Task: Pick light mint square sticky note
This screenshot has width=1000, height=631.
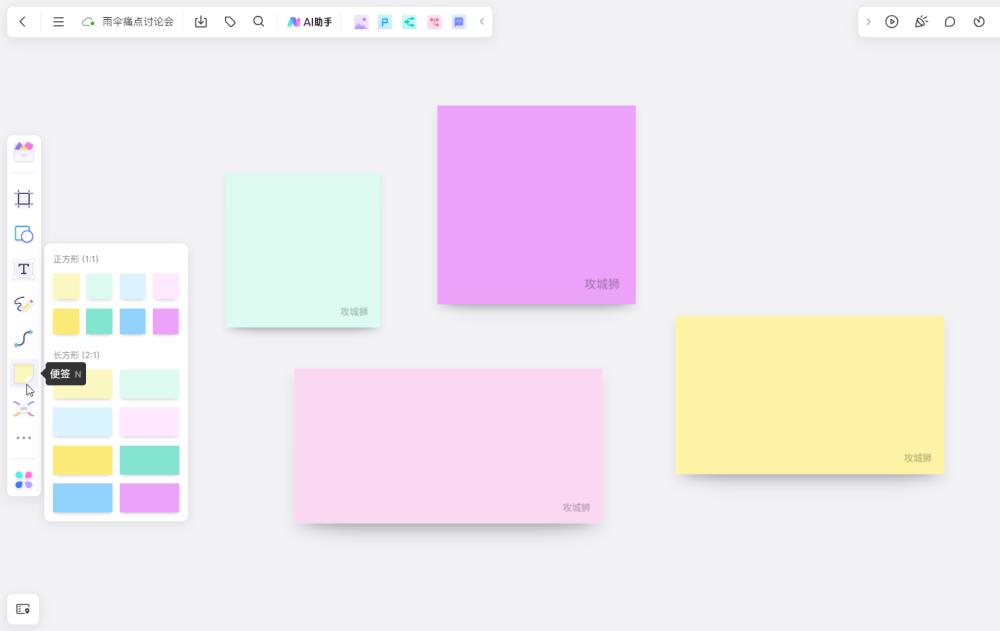Action: 99,286
